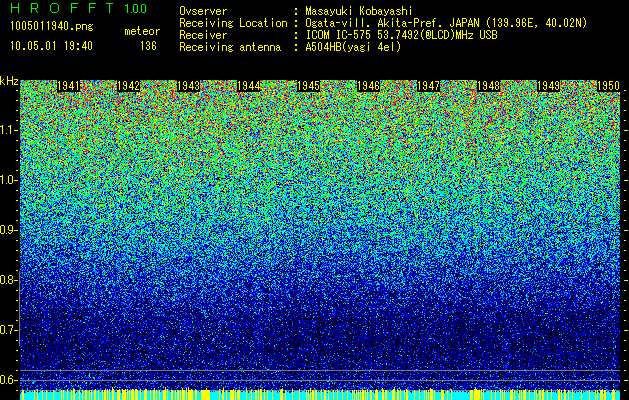
Task: Click the 1950 time marker
Action: click(x=609, y=86)
